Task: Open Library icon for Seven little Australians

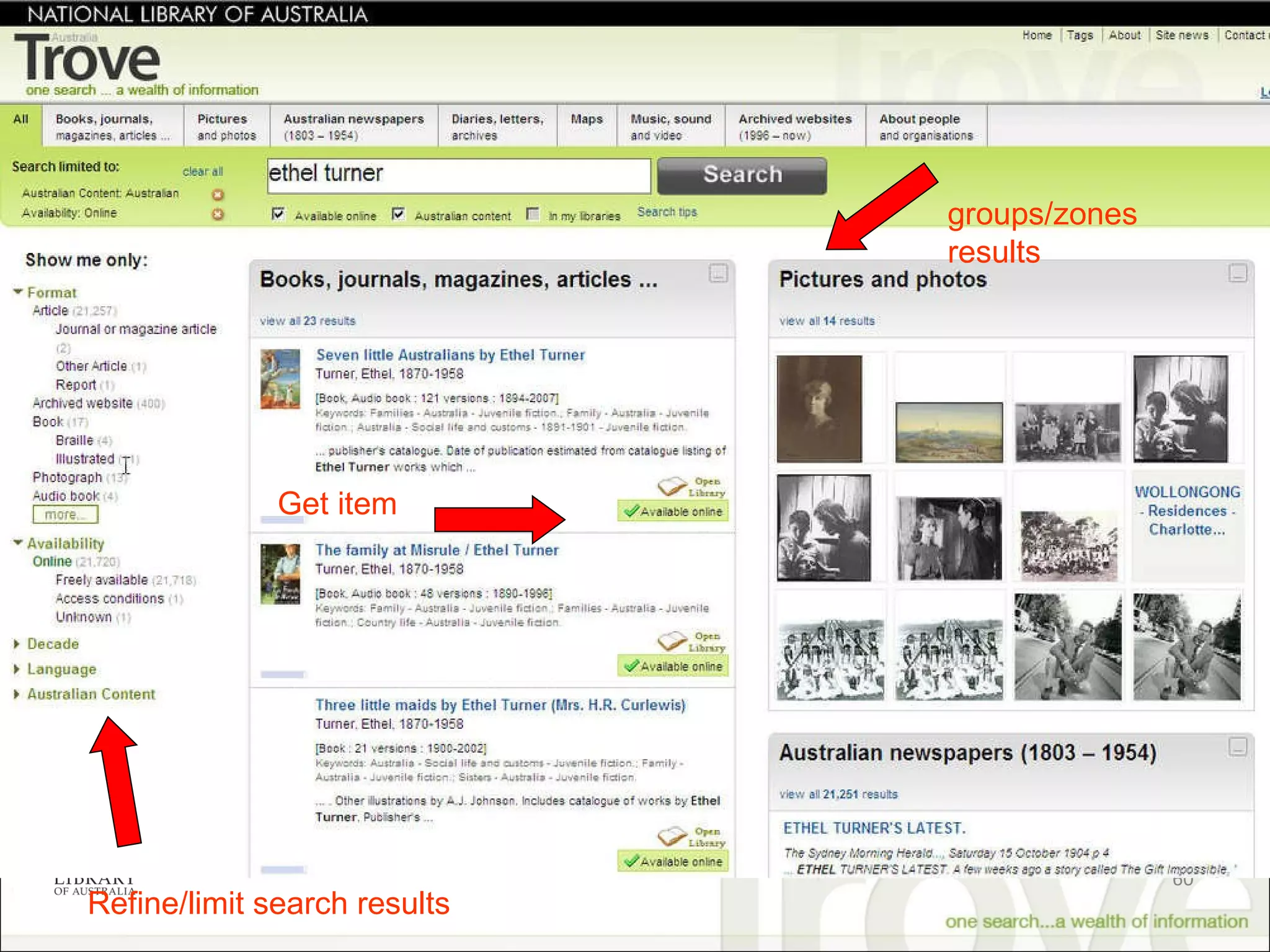Action: click(691, 487)
